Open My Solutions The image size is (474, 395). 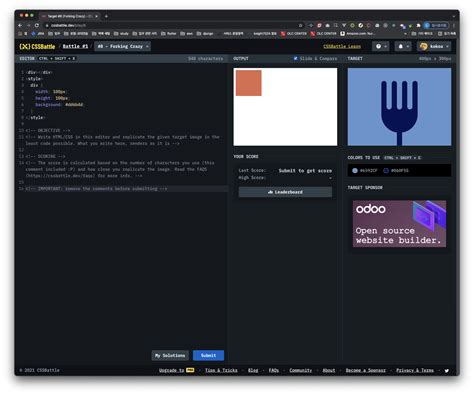coord(170,355)
